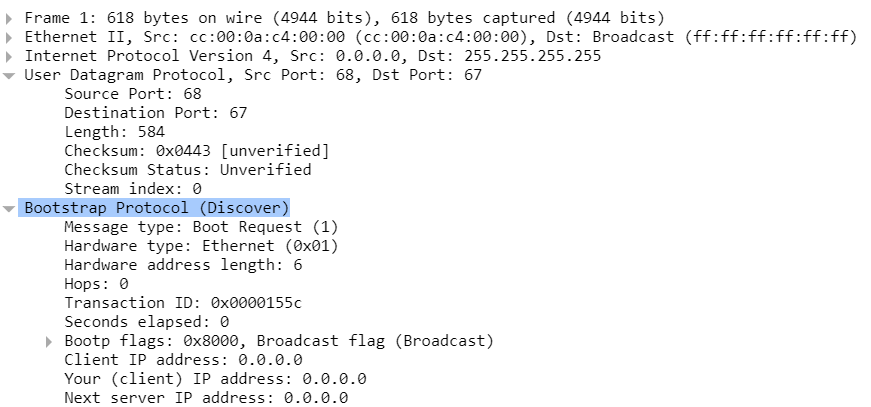This screenshot has width=871, height=407.
Task: Collapse the Bootstrap Protocol (Discover) arrow
Action: 9,209
